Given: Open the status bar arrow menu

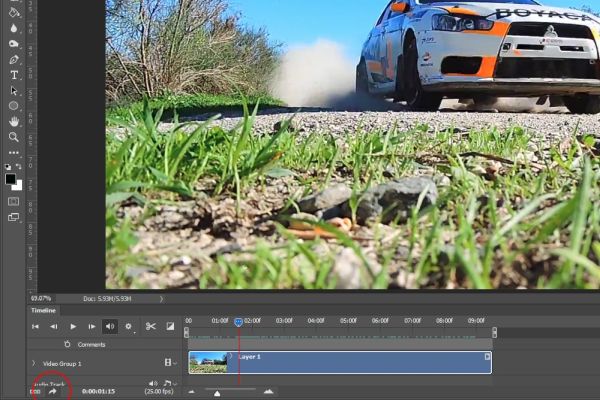Looking at the screenshot, I should coord(161,299).
